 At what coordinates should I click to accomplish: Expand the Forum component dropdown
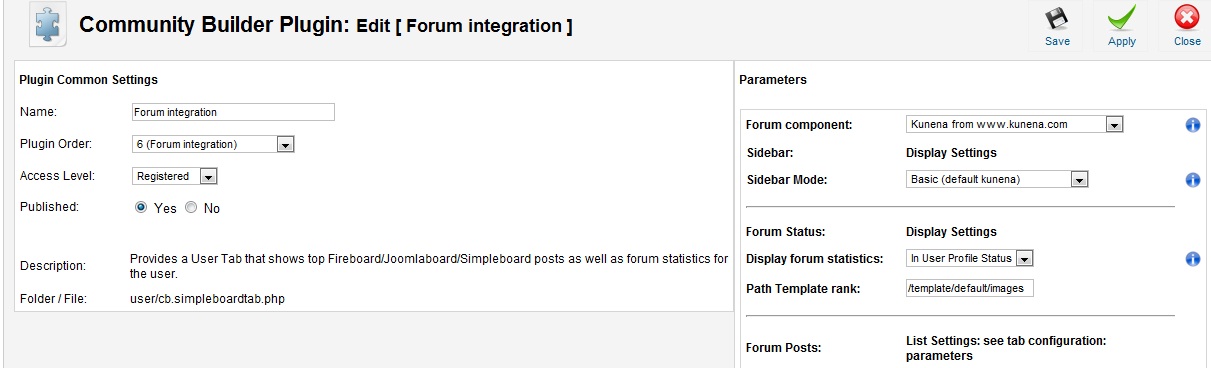(1015, 124)
